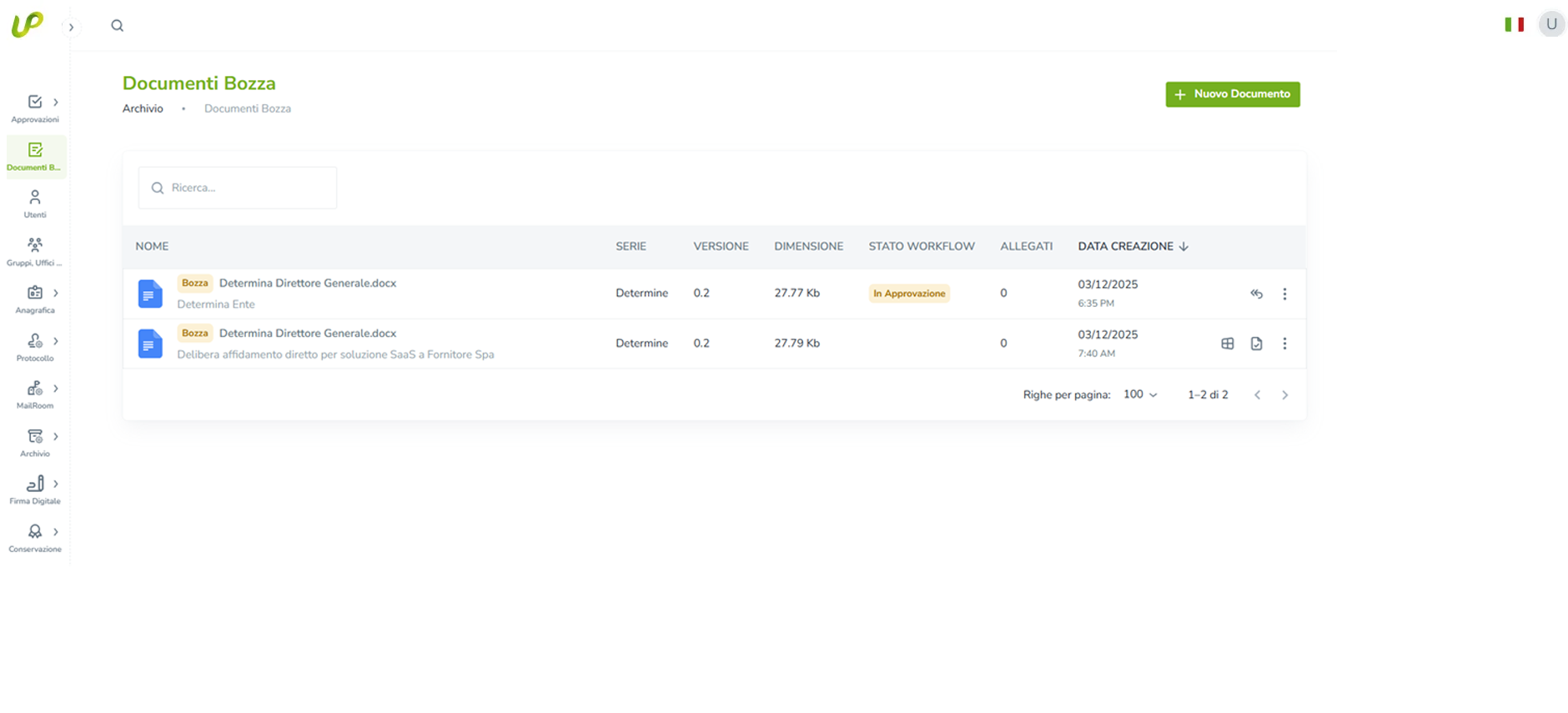This screenshot has height=713, width=1568.
Task: Click the Nuovo Documento button
Action: pyautogui.click(x=1232, y=94)
